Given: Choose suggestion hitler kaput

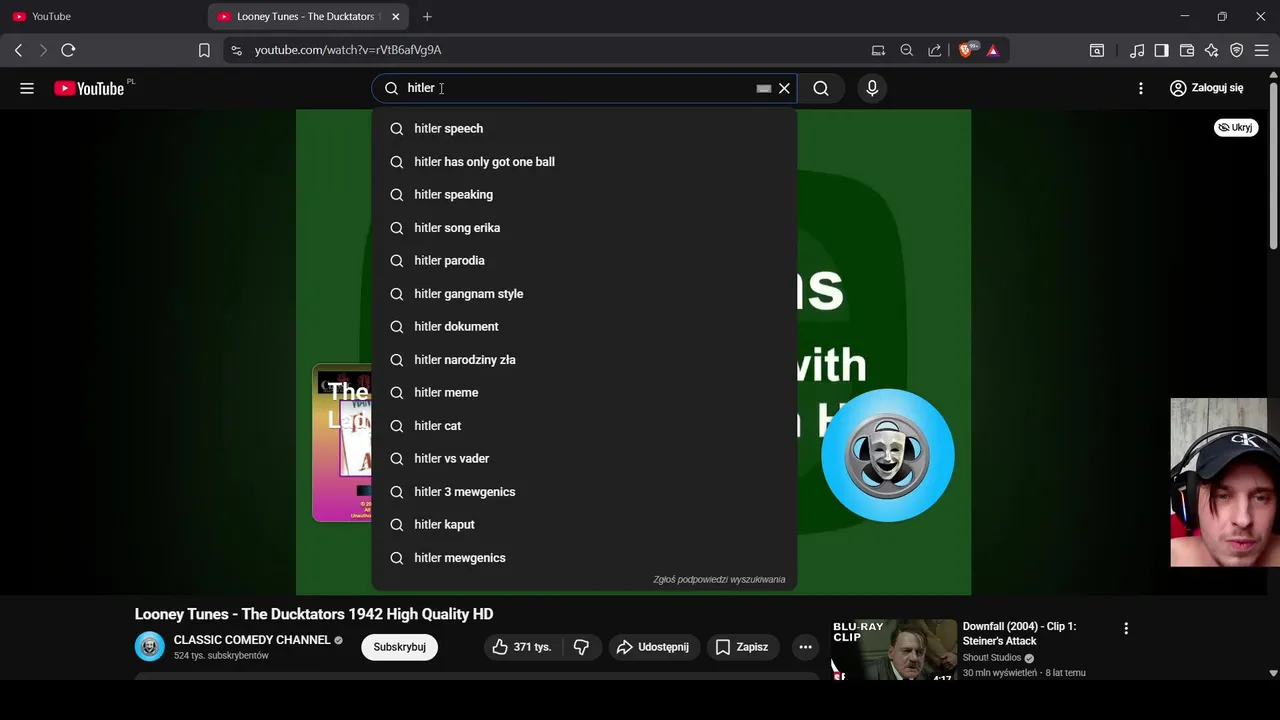Looking at the screenshot, I should click(584, 524).
